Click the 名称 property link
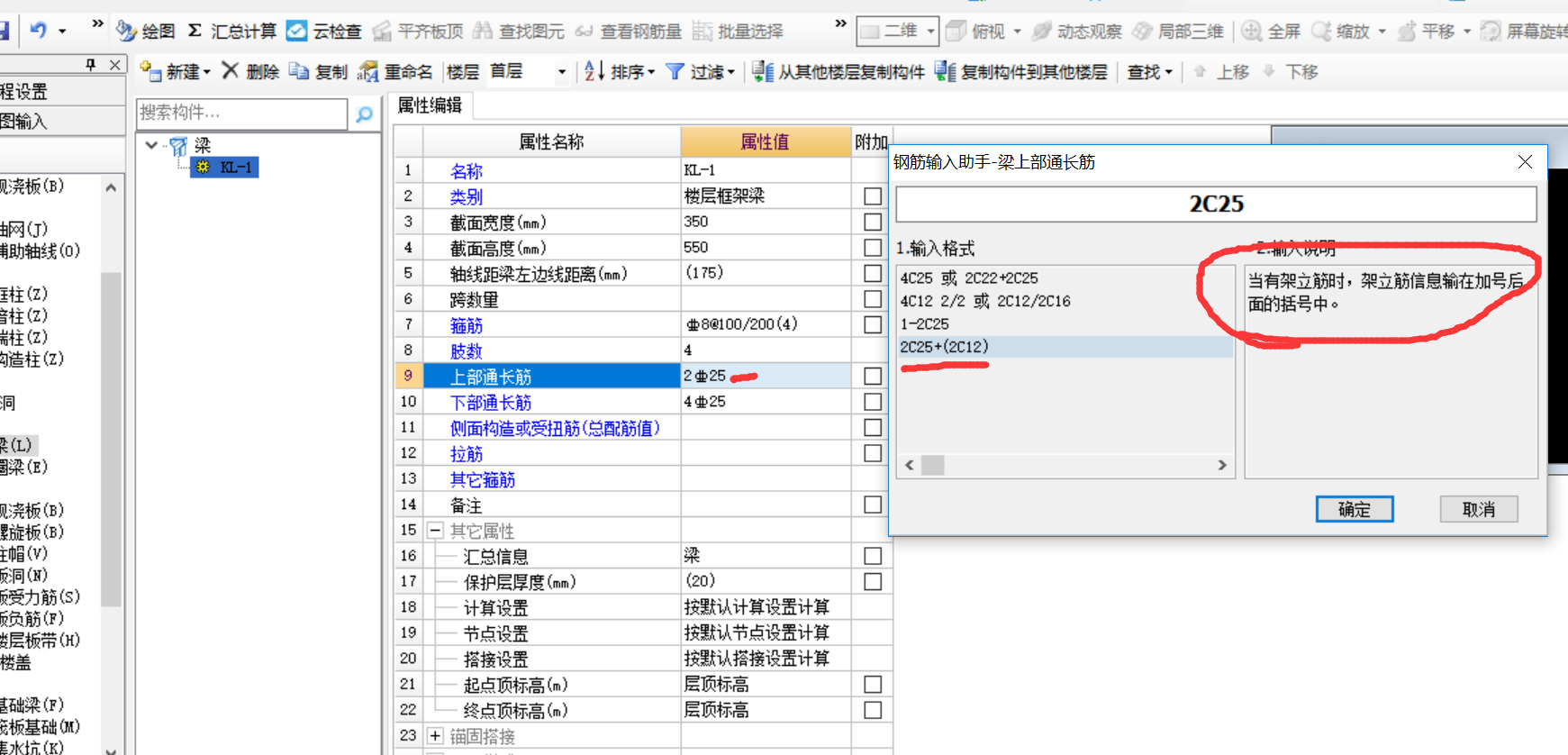 point(467,170)
